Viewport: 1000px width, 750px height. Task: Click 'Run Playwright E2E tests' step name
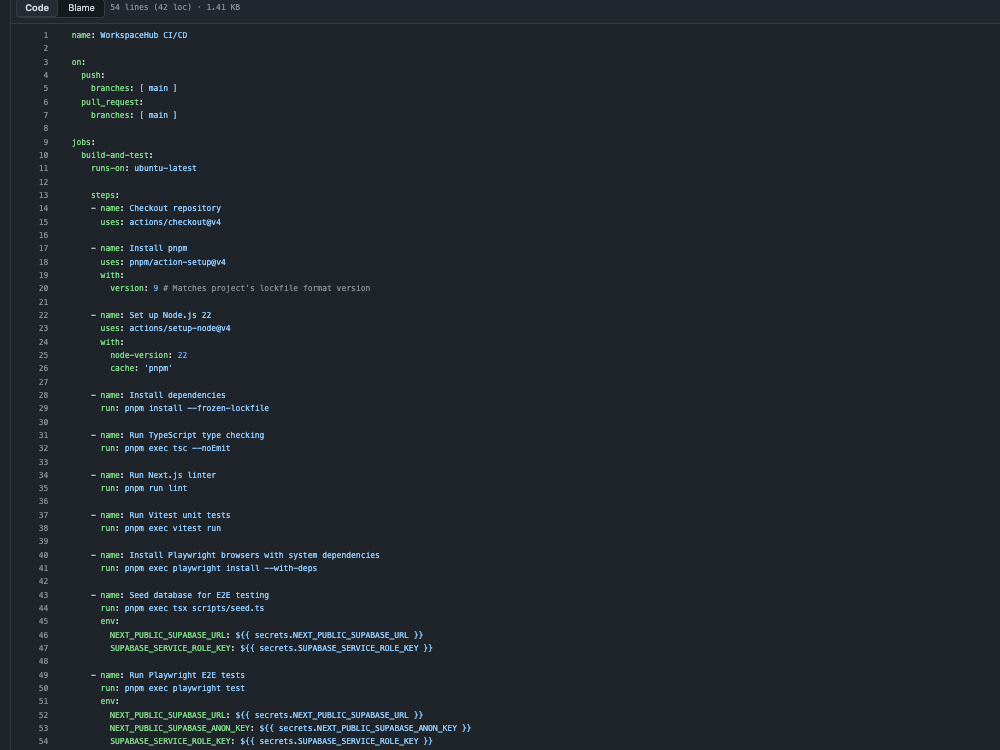[187, 675]
